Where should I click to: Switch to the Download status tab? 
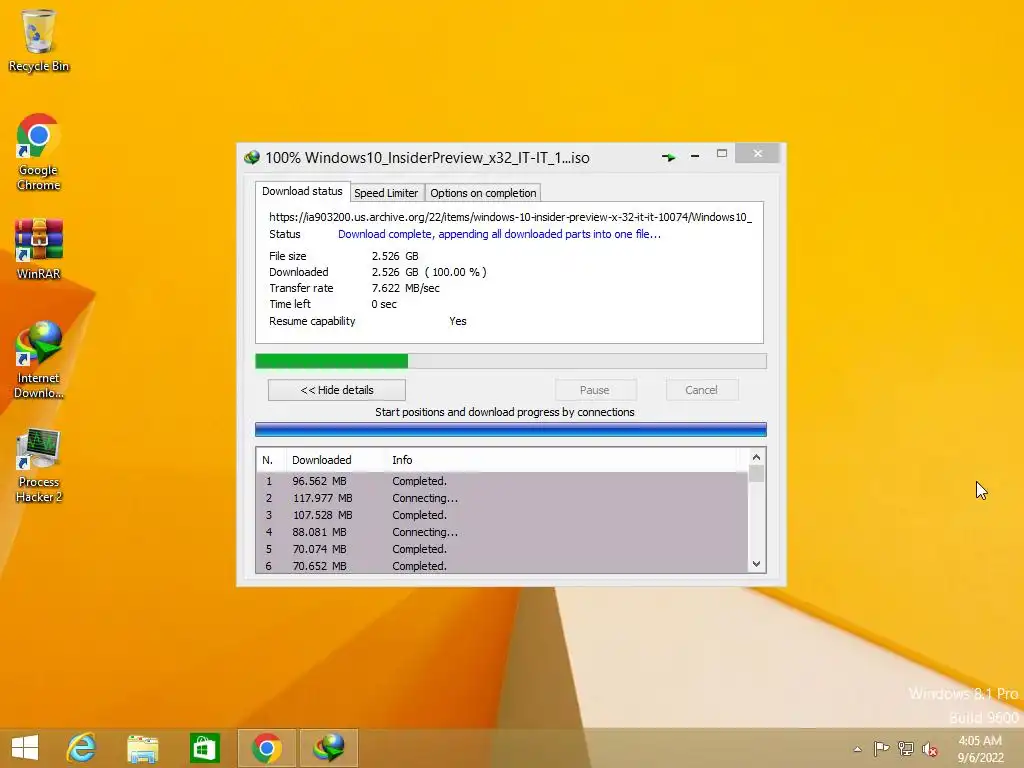coord(302,191)
